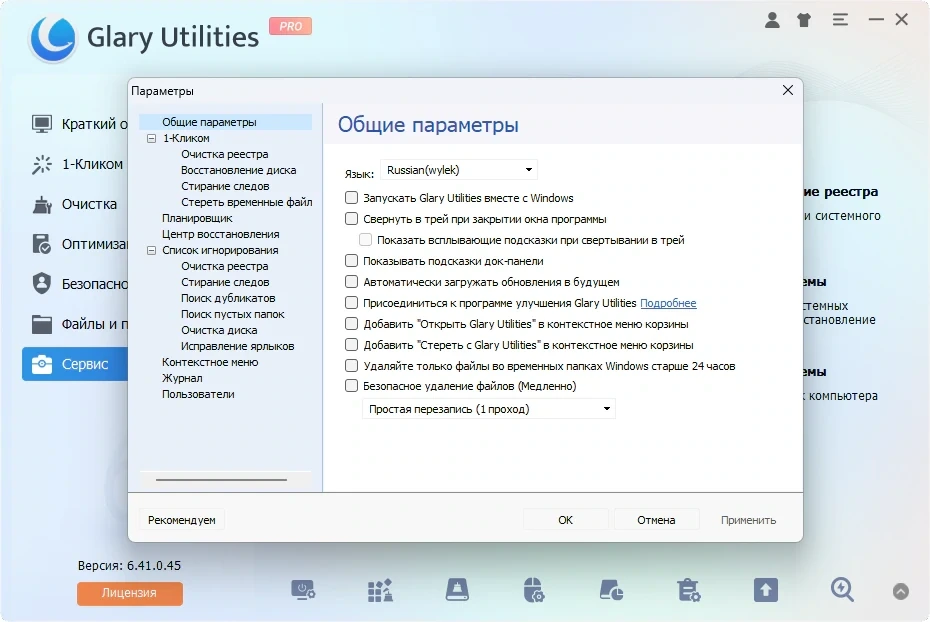Check Добавить "Открыть Glary Utilities" в меню корзины
The image size is (930, 622).
(351, 324)
